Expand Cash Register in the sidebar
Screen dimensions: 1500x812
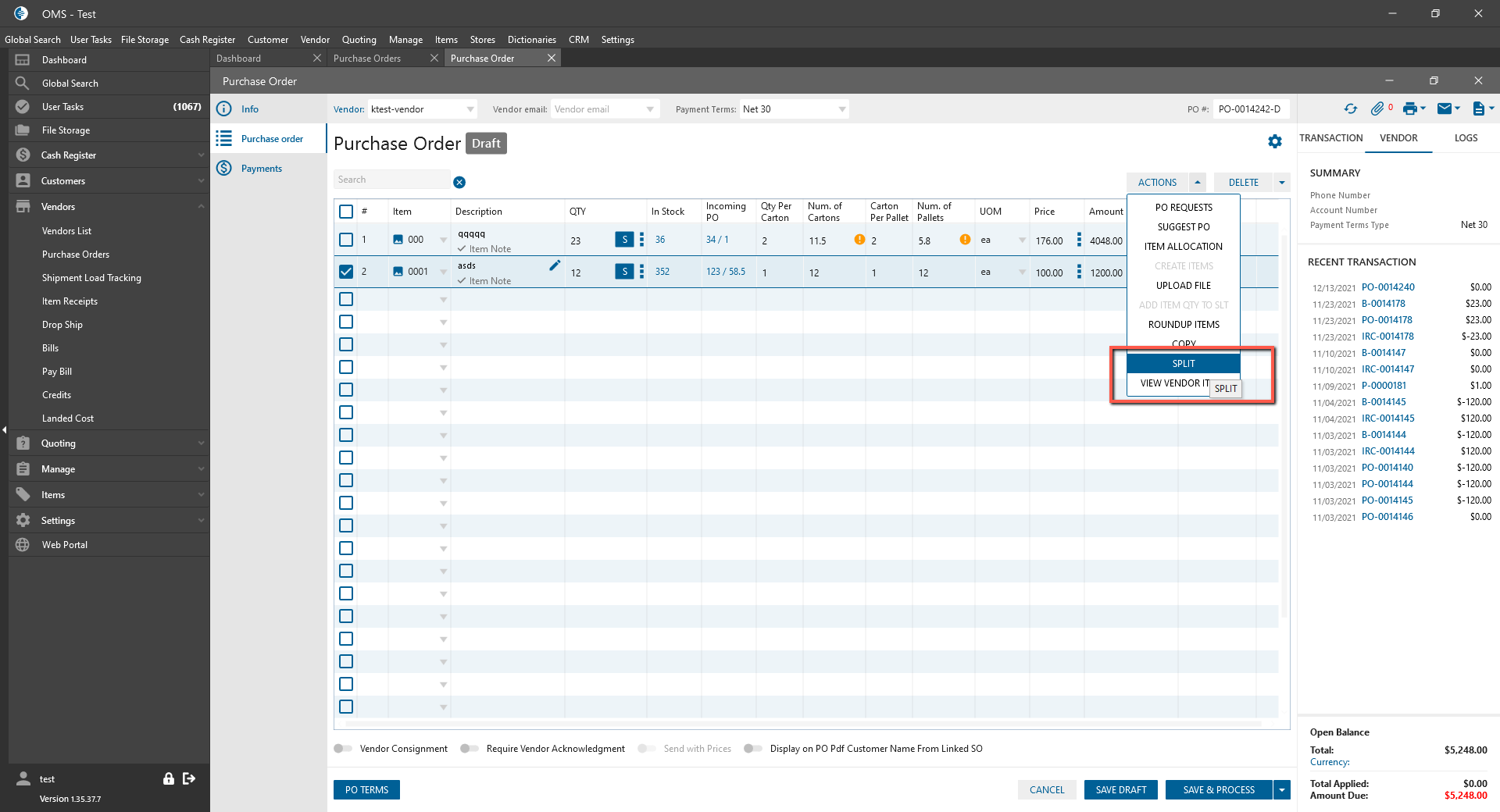tap(109, 155)
